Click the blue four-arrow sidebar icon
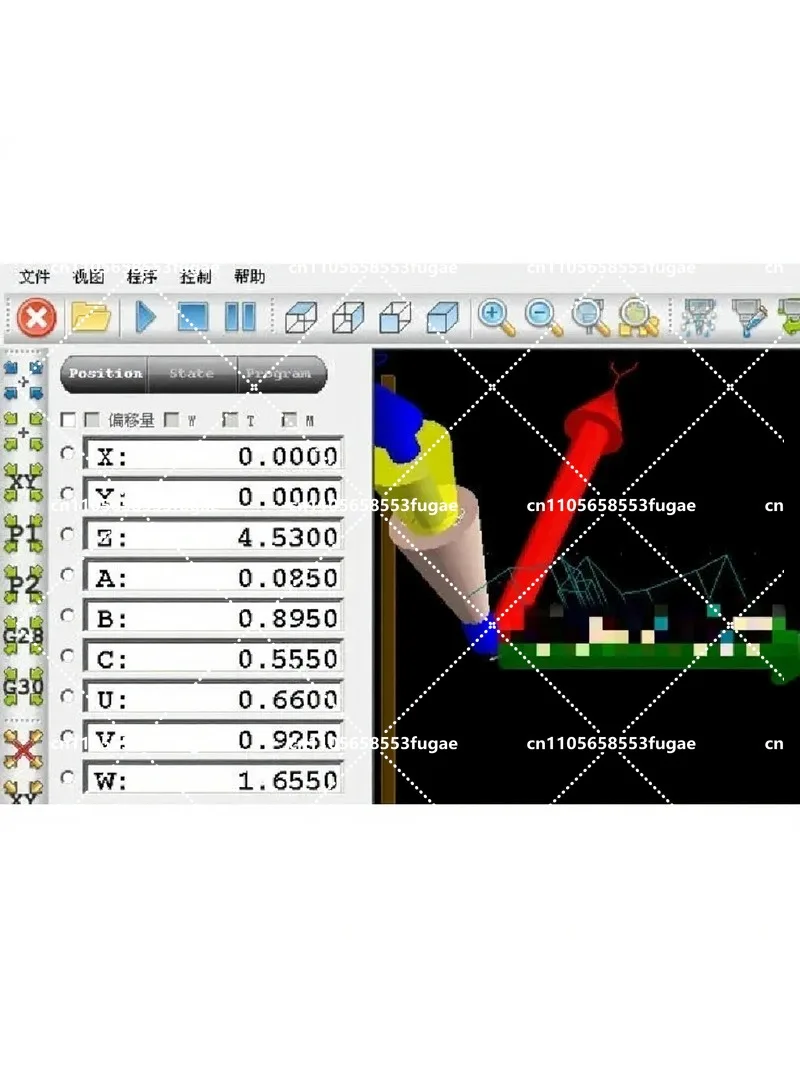 point(24,380)
